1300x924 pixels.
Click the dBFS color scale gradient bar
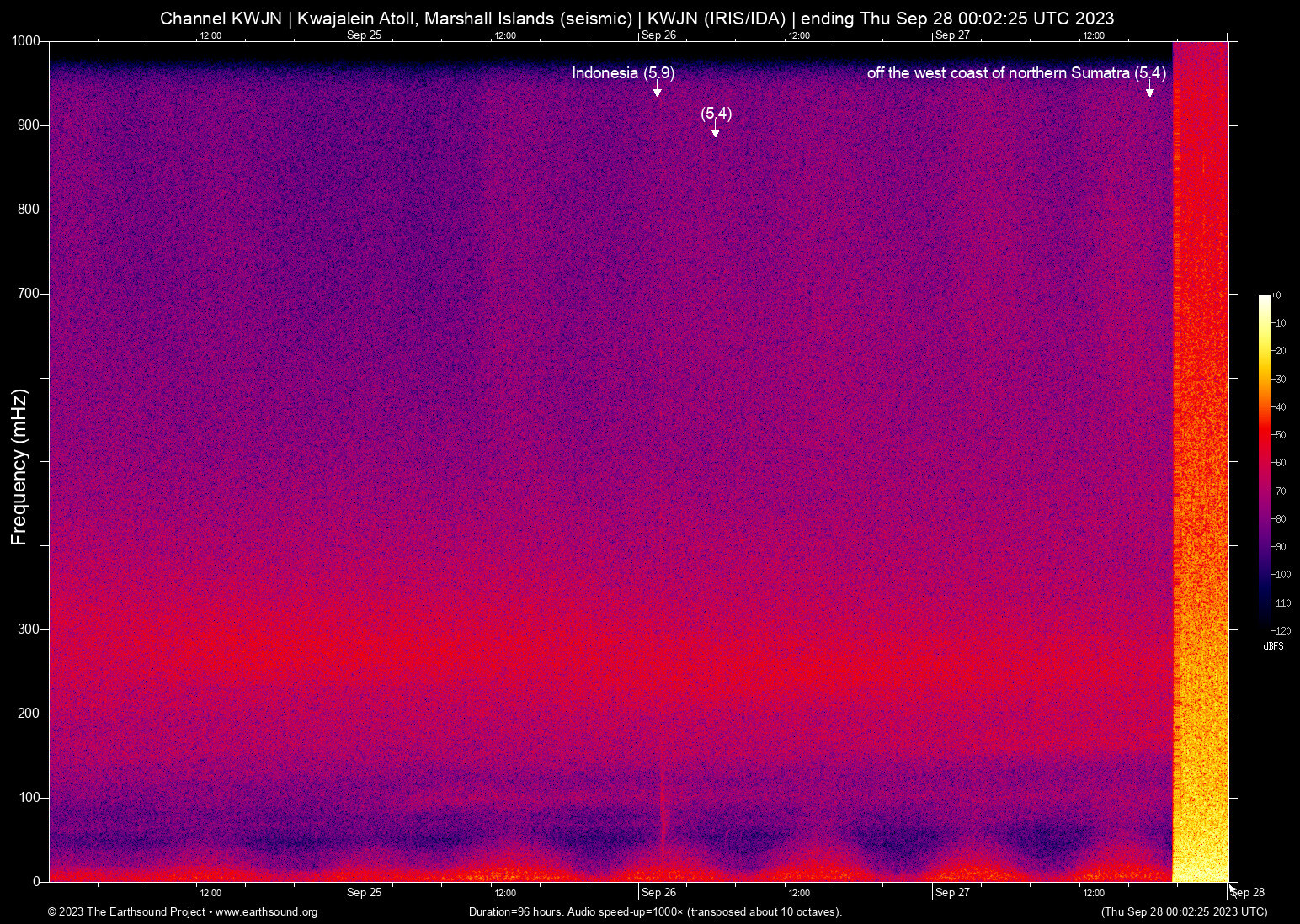(1264, 462)
